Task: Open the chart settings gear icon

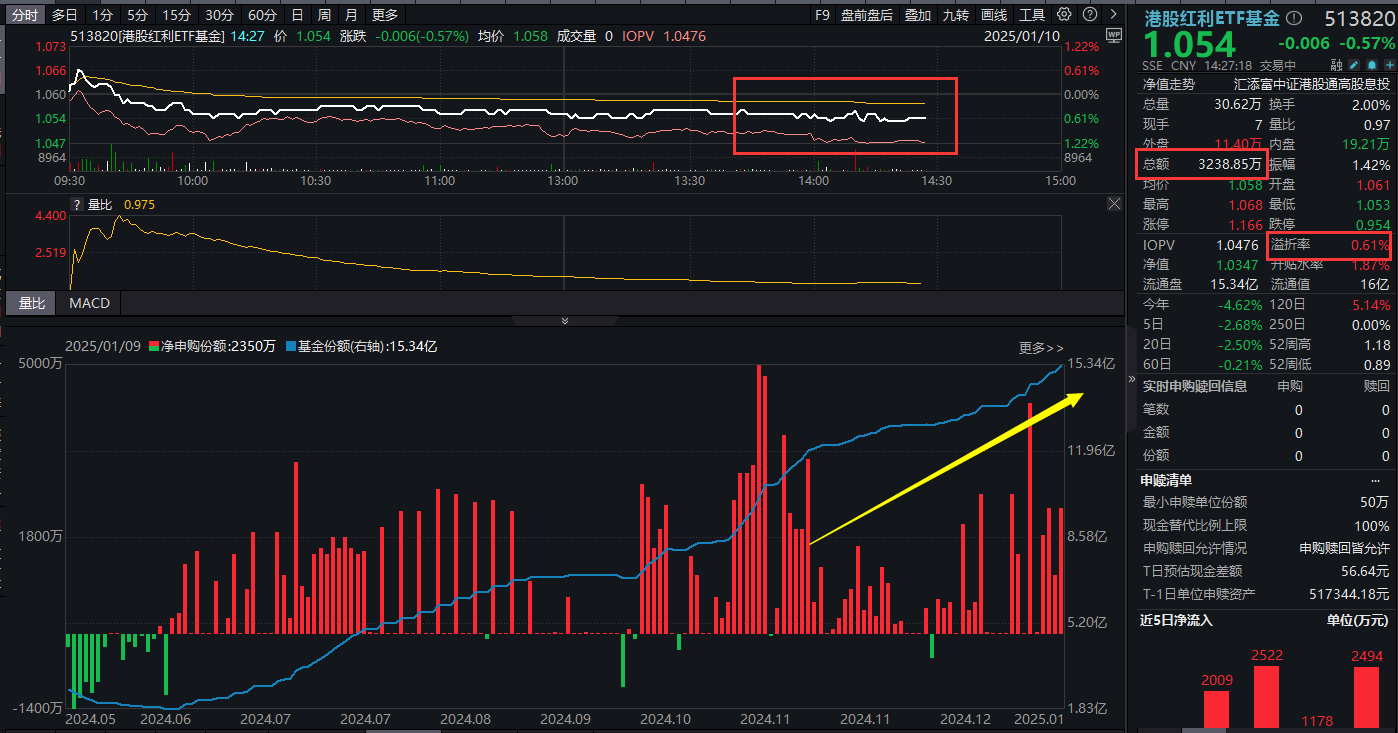Action: click(1064, 15)
